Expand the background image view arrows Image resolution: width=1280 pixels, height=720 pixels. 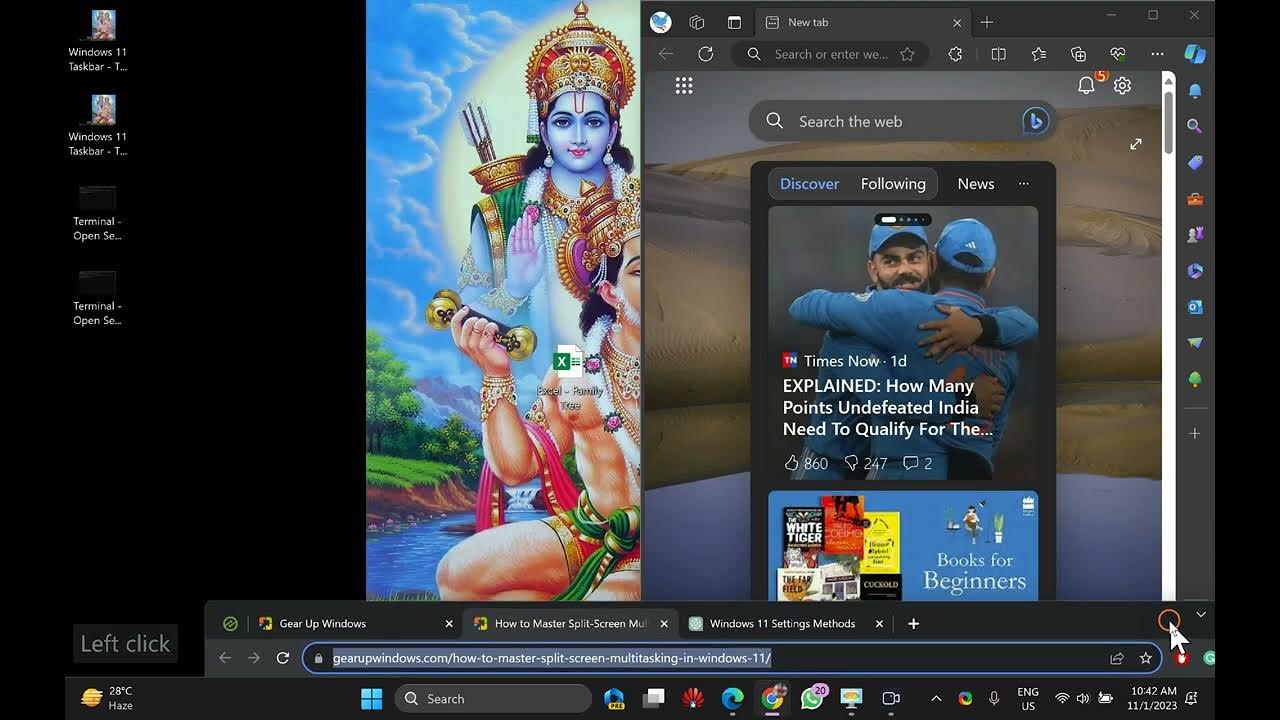[x=1136, y=144]
